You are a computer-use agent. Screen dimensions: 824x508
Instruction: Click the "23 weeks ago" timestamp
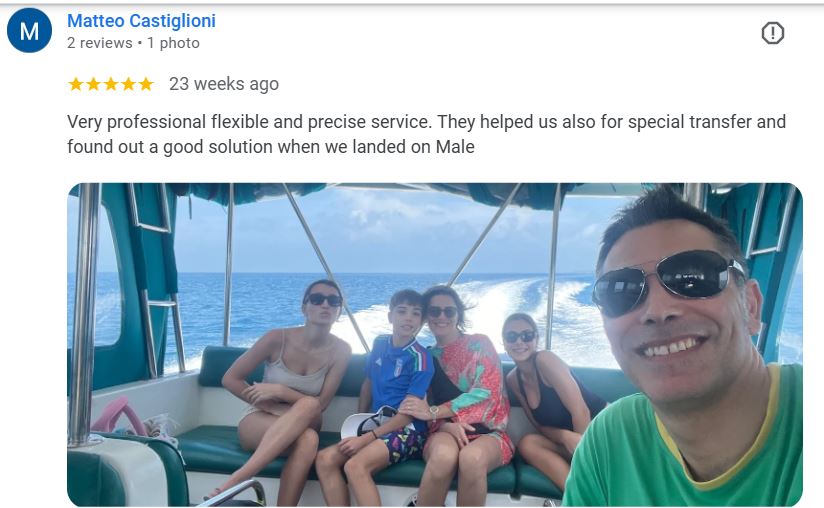(224, 84)
